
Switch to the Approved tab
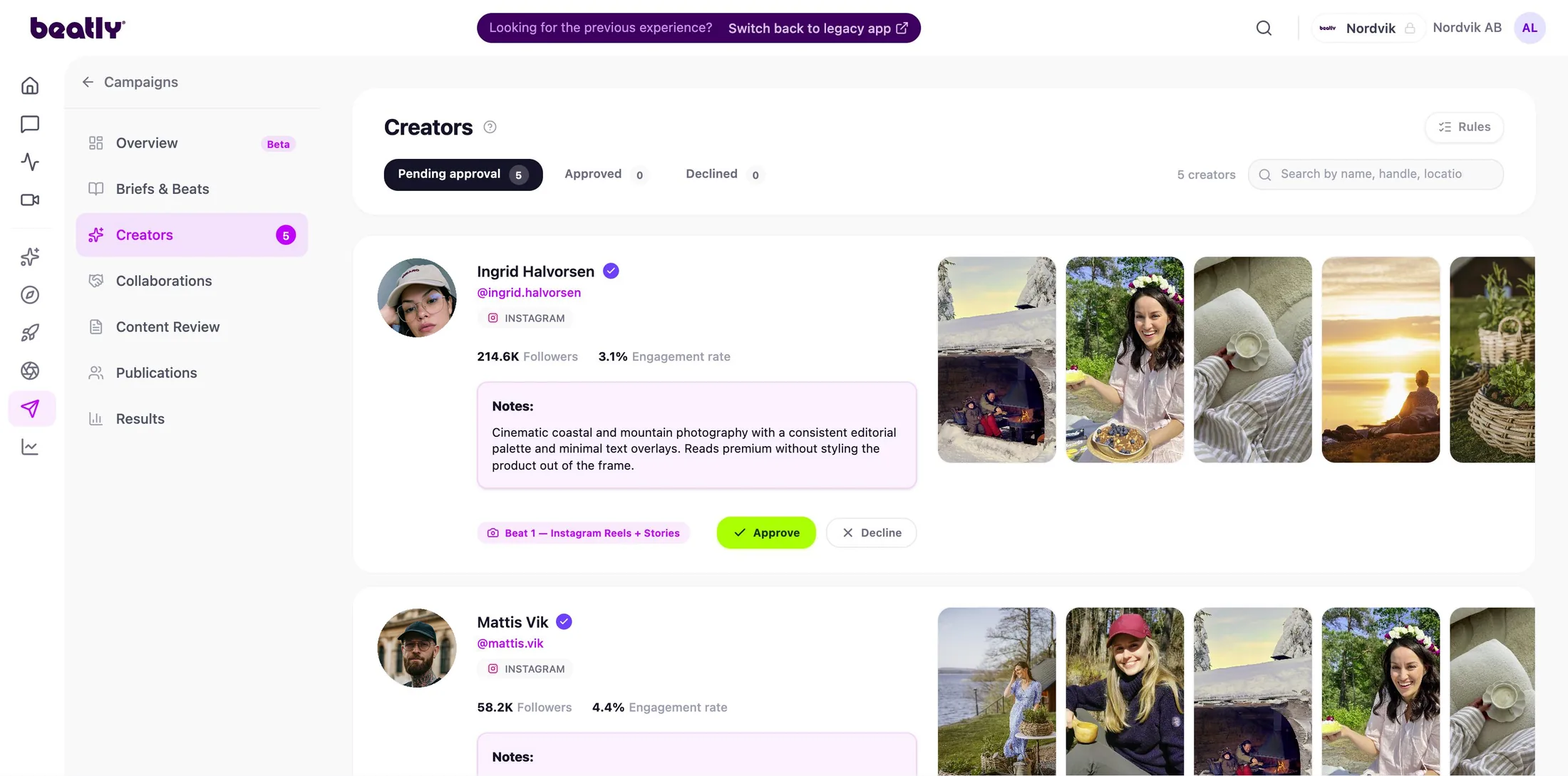606,175
